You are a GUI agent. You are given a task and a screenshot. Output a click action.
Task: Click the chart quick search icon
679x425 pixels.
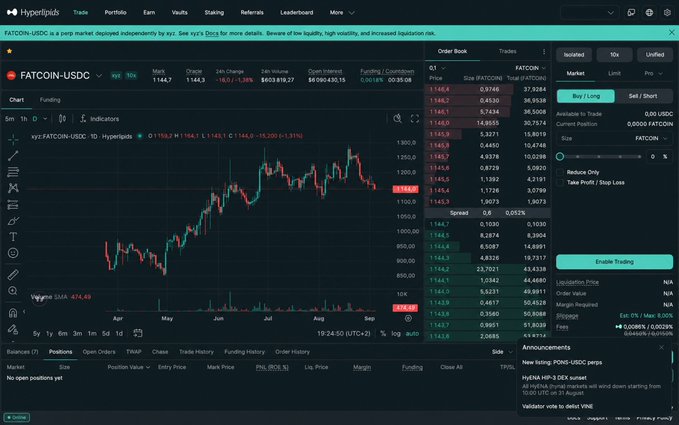[397, 119]
